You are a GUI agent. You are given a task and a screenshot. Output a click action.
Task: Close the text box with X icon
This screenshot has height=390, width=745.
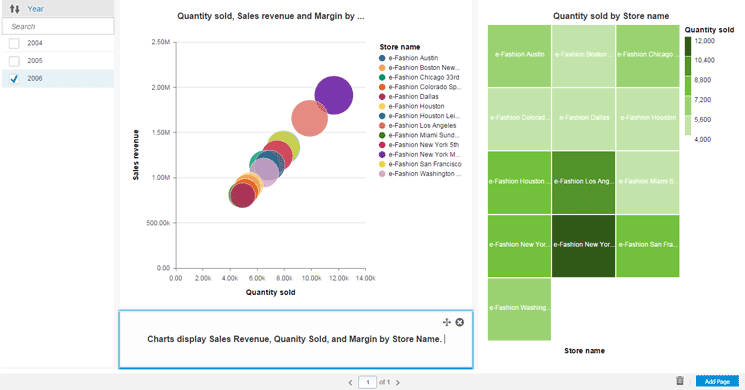click(459, 322)
